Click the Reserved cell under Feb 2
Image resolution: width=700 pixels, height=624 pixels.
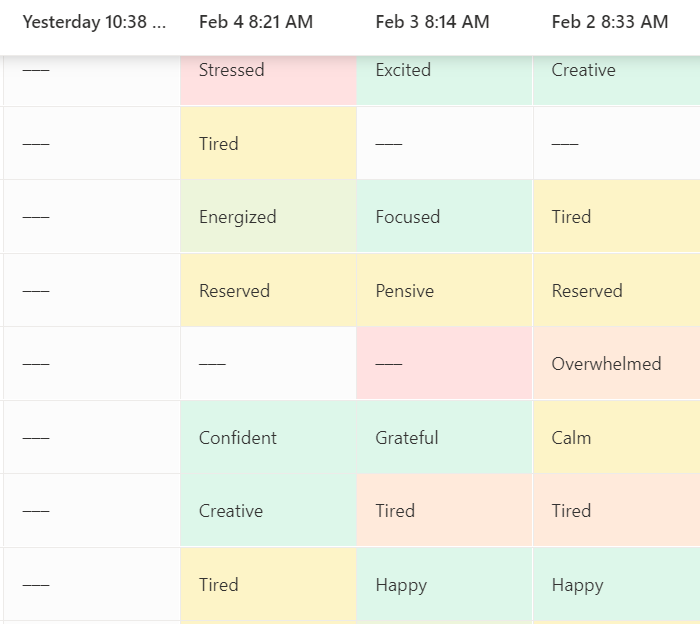coord(617,290)
